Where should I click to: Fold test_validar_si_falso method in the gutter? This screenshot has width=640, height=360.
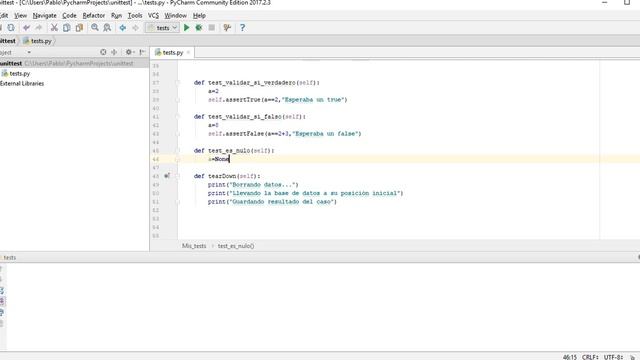[x=178, y=117]
